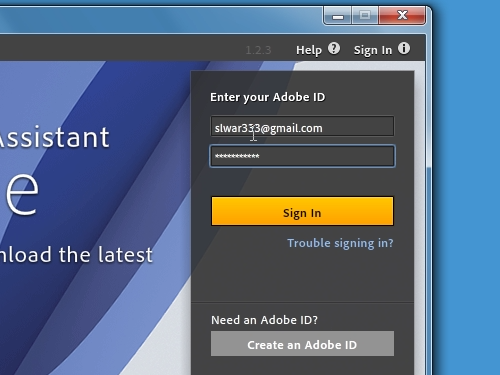Click the Enter your Adobe ID heading
This screenshot has height=375, width=500.
(268, 97)
